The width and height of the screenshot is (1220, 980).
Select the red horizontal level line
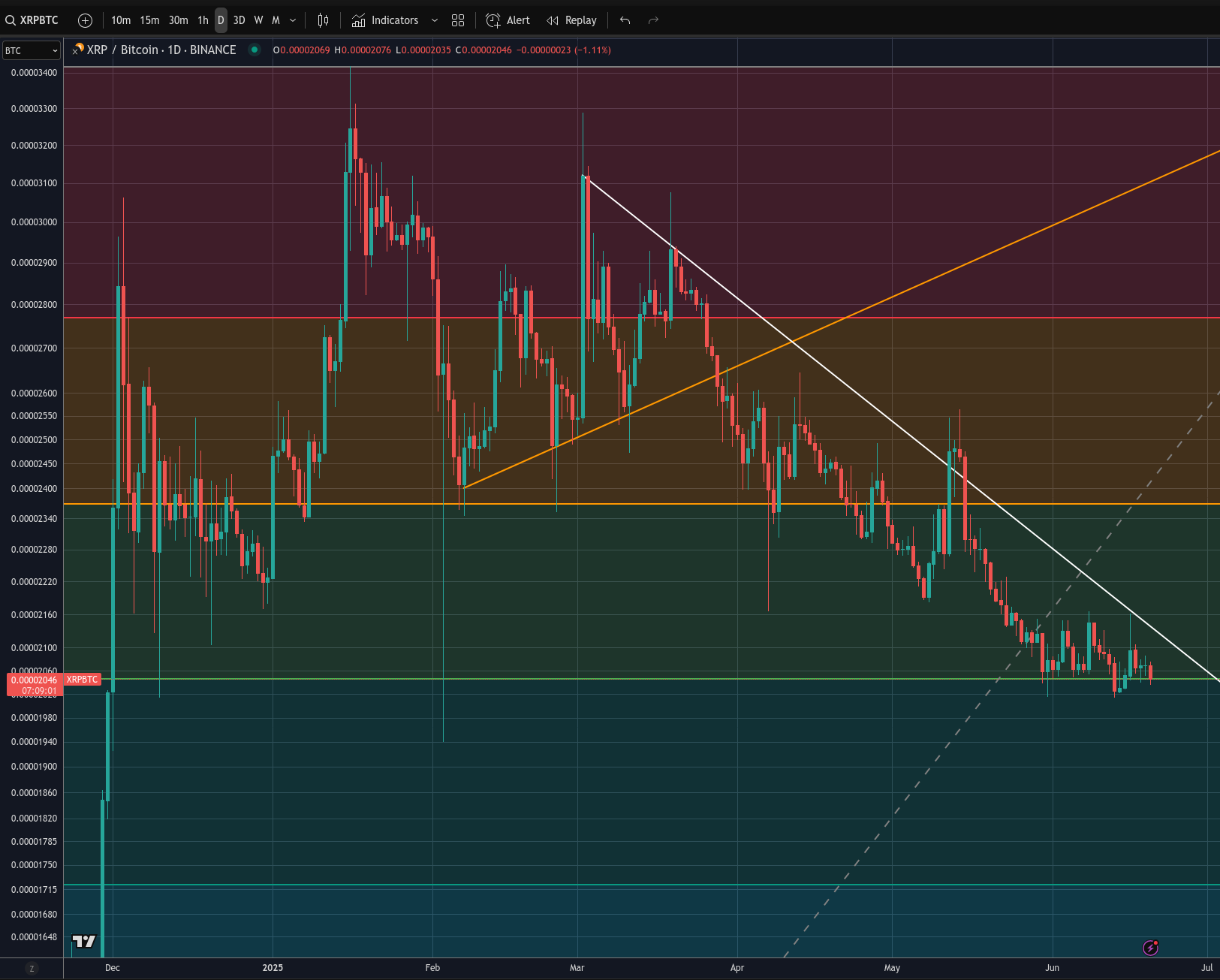(x=642, y=318)
